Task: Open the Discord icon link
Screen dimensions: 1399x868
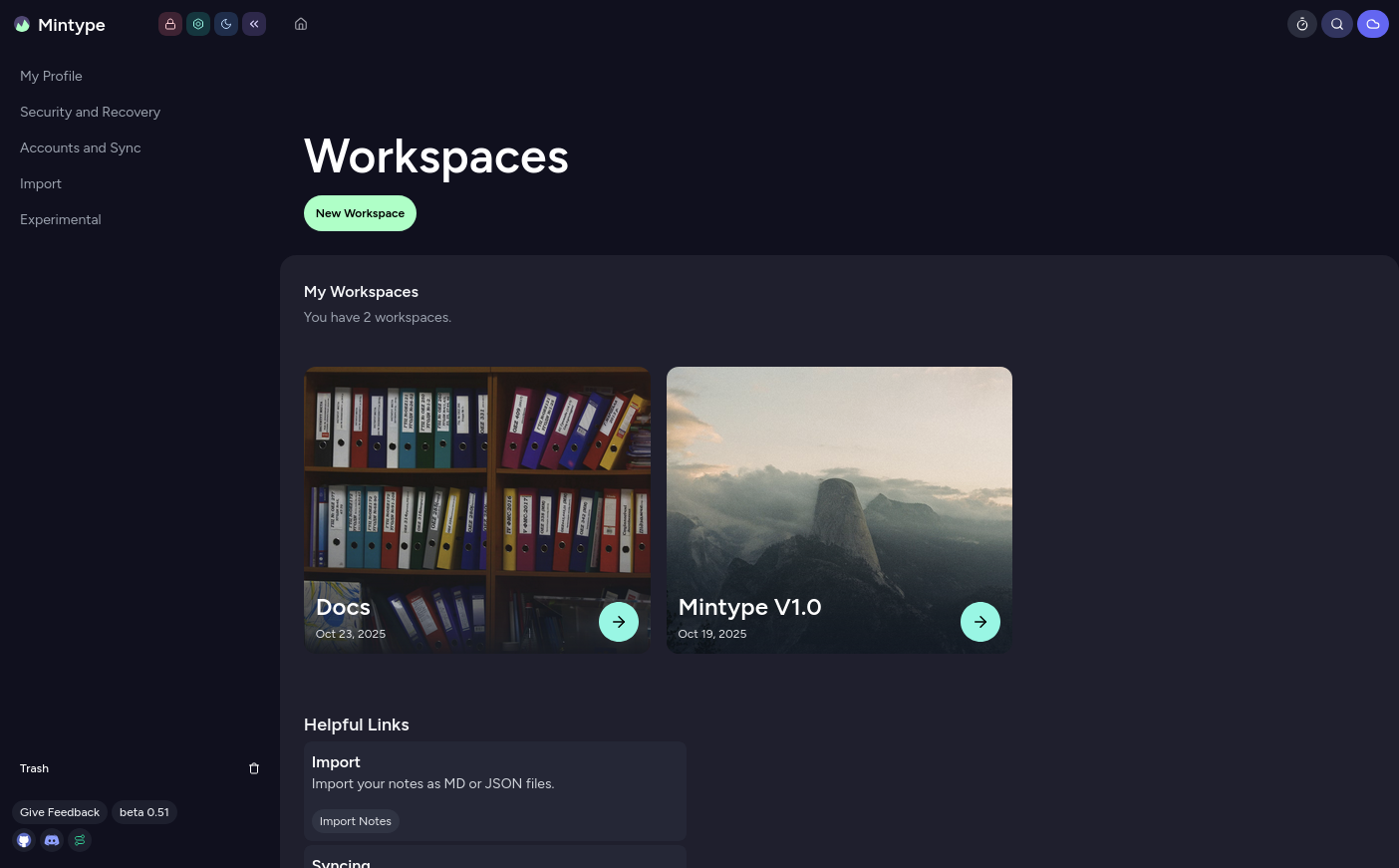Action: click(52, 840)
